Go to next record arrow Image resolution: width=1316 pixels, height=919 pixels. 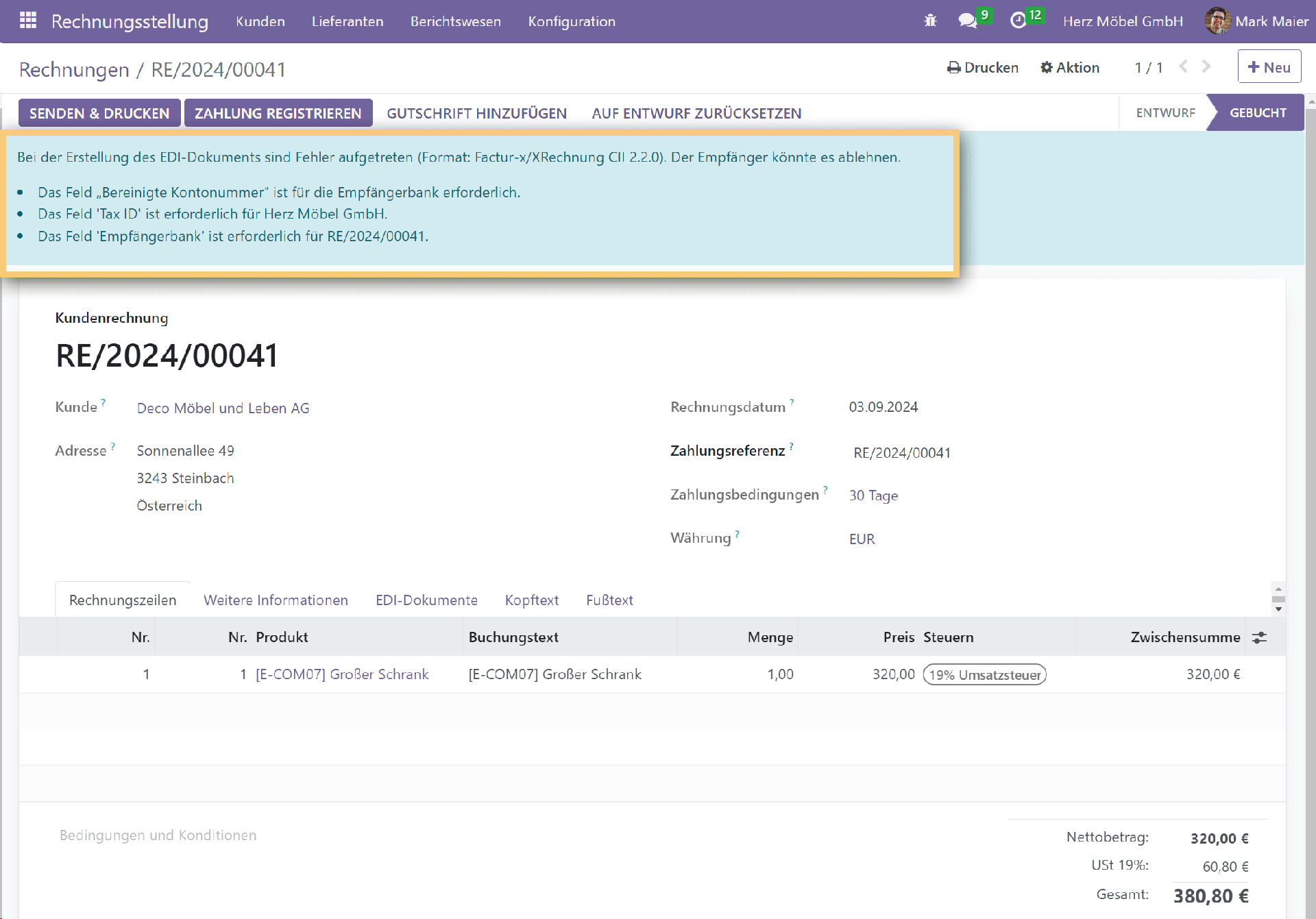tap(1206, 66)
